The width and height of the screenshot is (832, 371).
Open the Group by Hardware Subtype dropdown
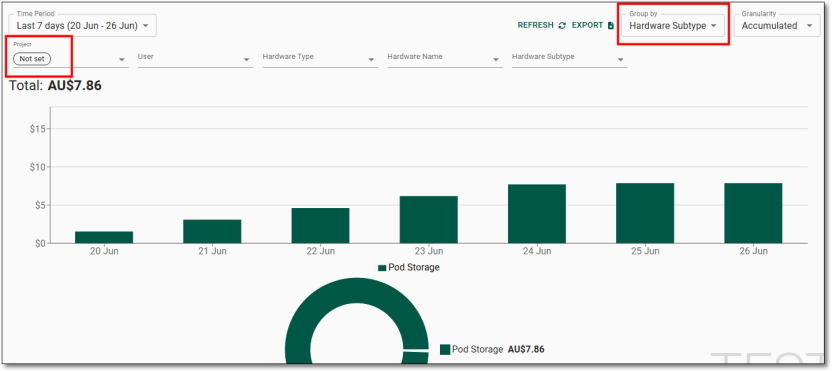[673, 25]
